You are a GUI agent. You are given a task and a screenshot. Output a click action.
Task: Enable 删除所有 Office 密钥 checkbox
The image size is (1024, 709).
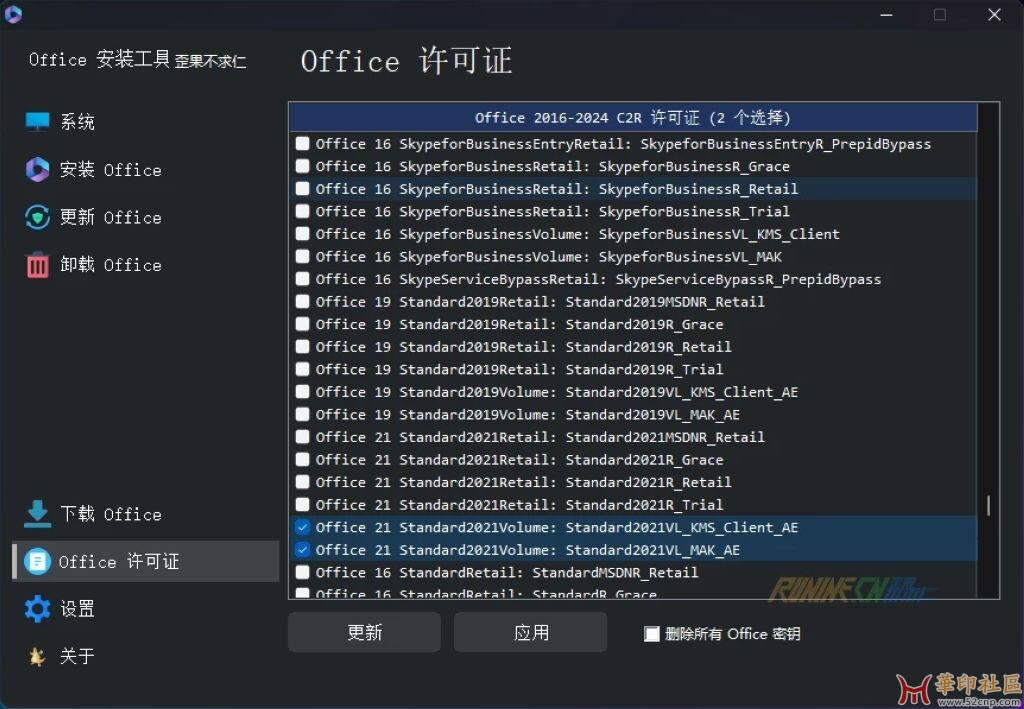tap(652, 634)
